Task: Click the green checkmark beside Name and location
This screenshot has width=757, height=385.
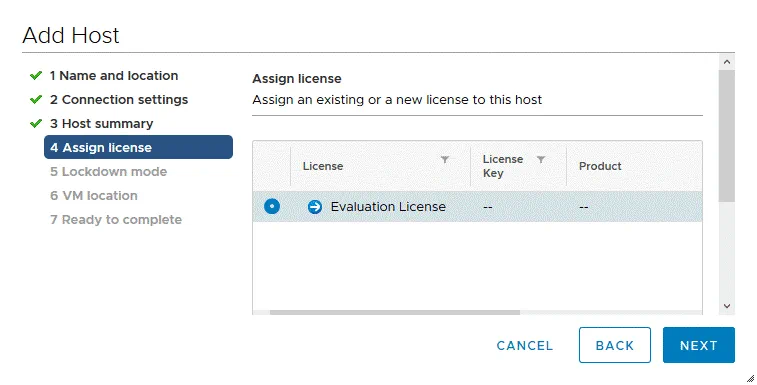Action: [x=36, y=75]
